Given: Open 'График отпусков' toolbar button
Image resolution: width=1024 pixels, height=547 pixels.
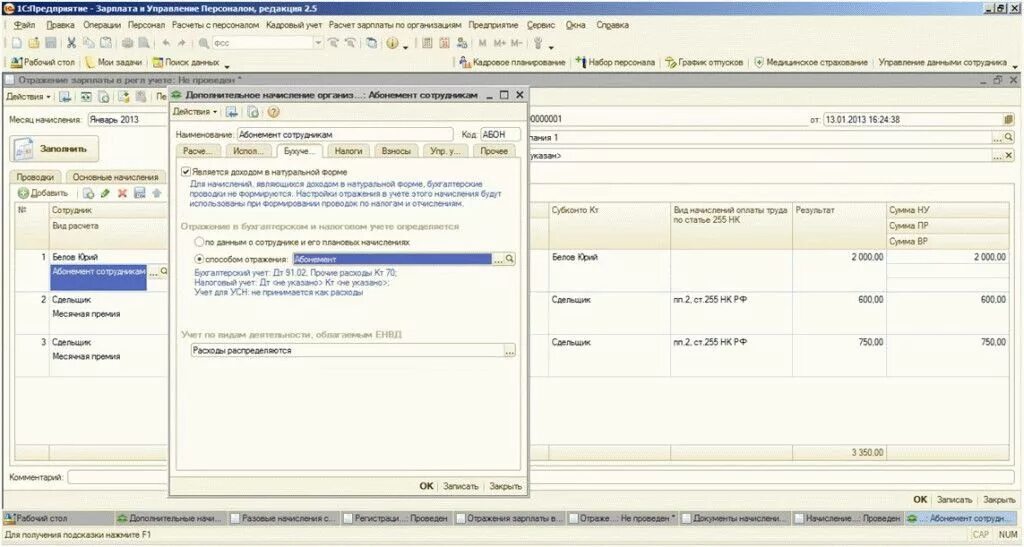Looking at the screenshot, I should pyautogui.click(x=704, y=63).
